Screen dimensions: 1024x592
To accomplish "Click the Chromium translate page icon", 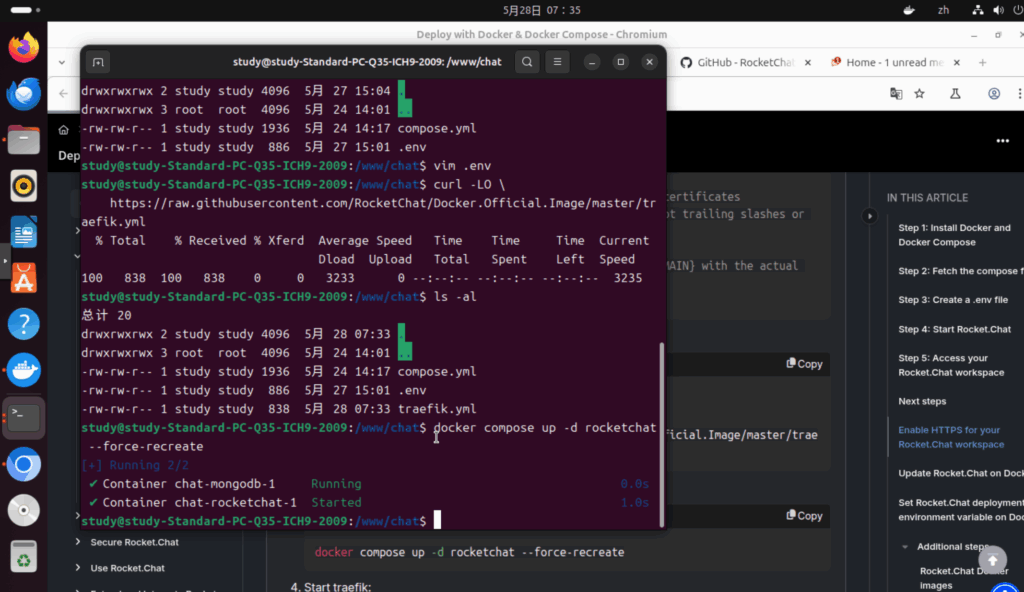I will pos(896,93).
